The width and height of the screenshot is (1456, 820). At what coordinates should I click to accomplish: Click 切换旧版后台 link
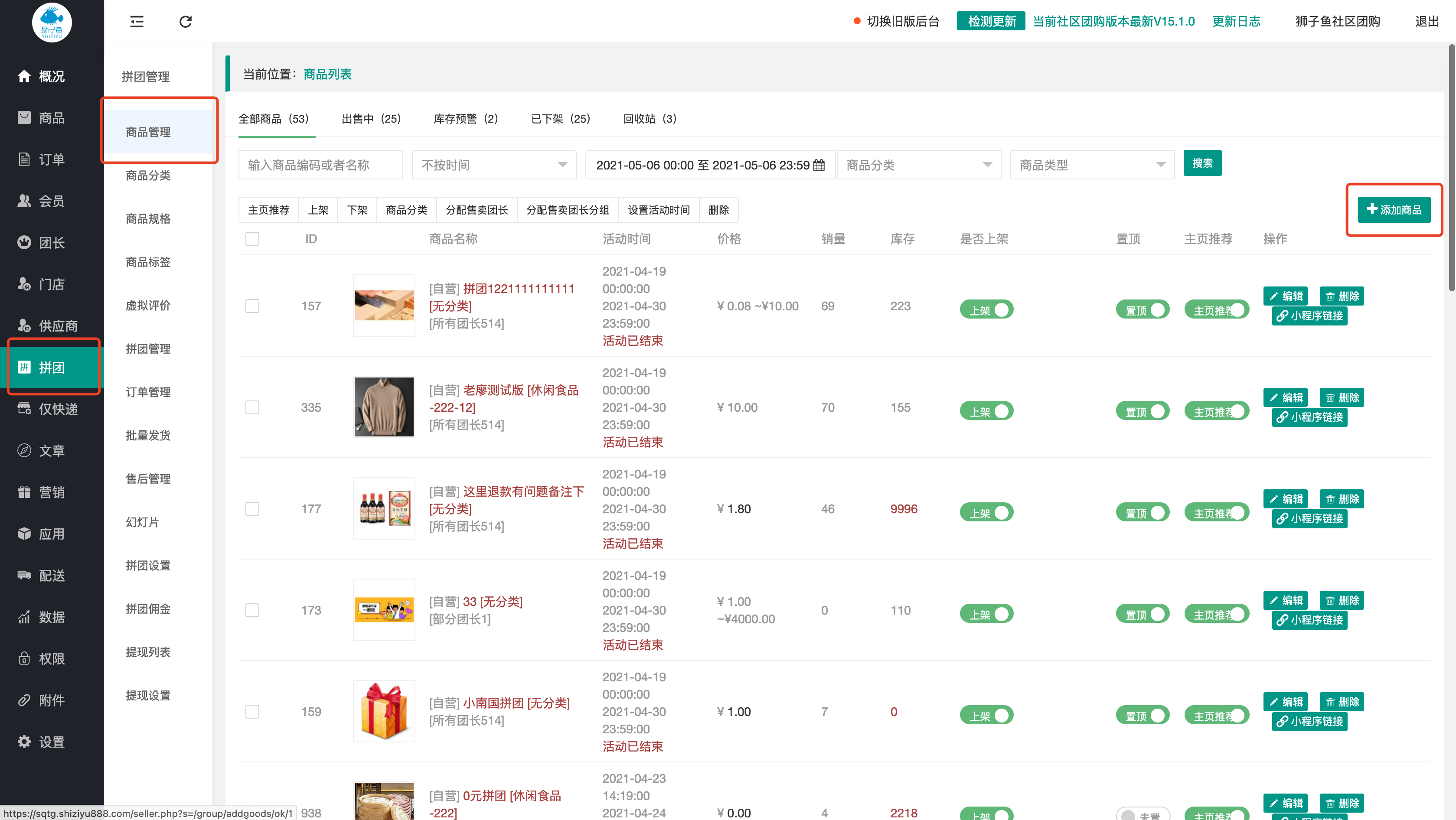[903, 22]
